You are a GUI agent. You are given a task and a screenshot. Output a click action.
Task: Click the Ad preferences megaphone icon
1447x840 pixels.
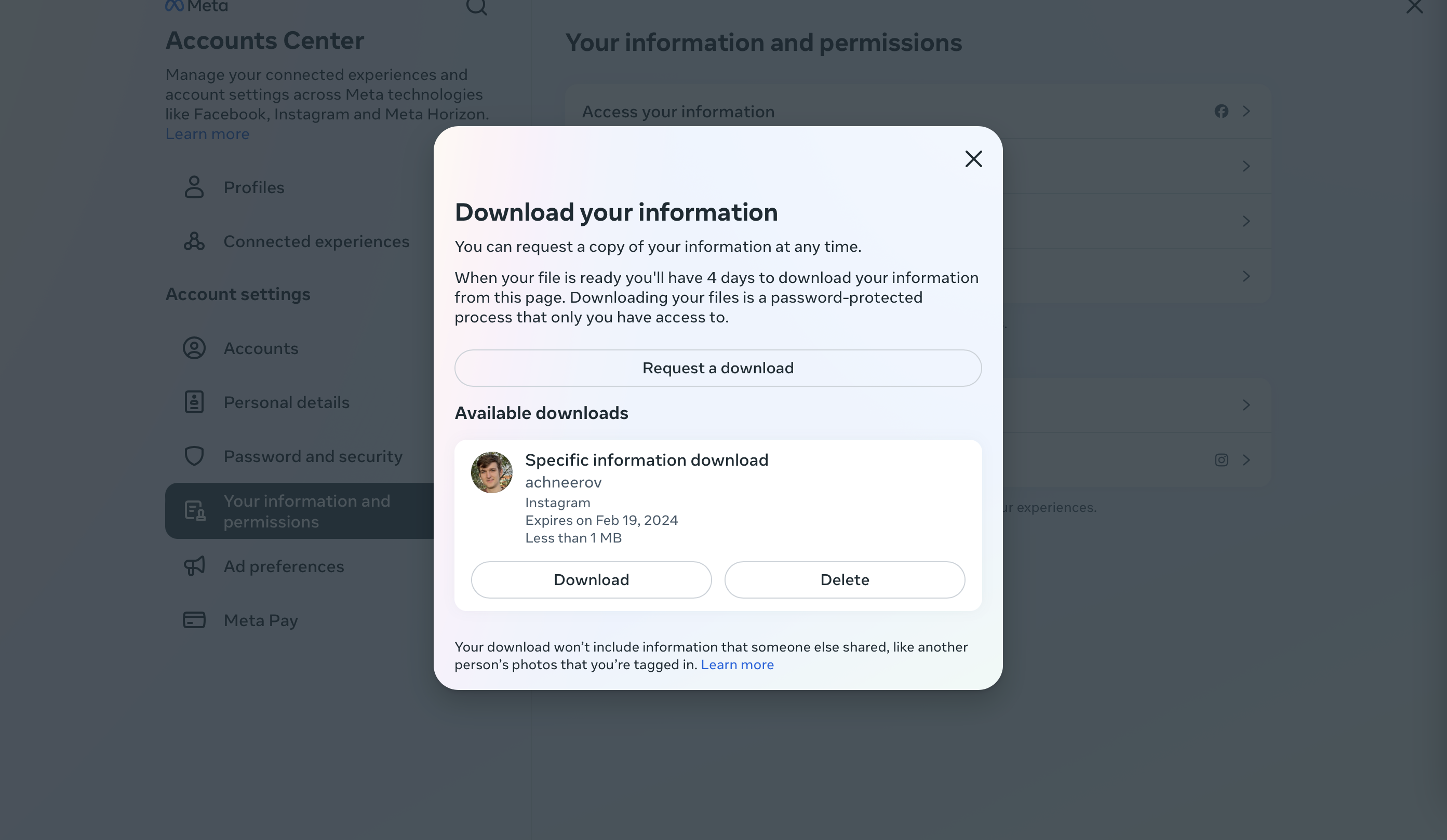click(194, 566)
